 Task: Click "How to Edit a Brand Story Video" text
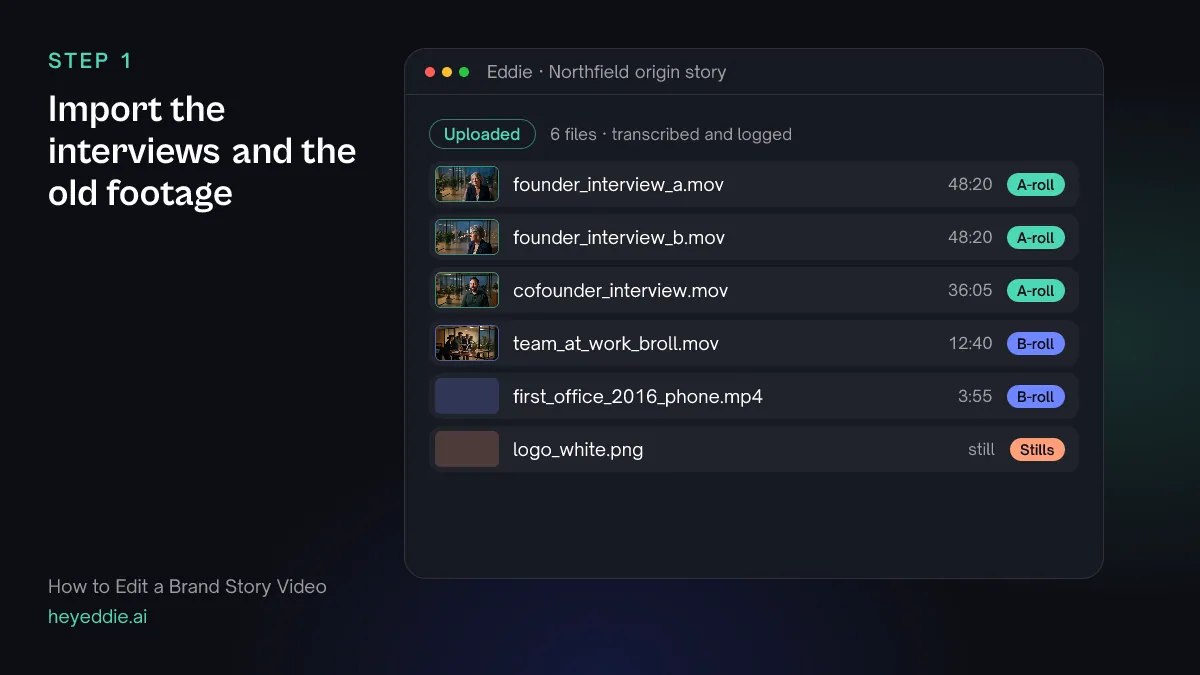[187, 587]
